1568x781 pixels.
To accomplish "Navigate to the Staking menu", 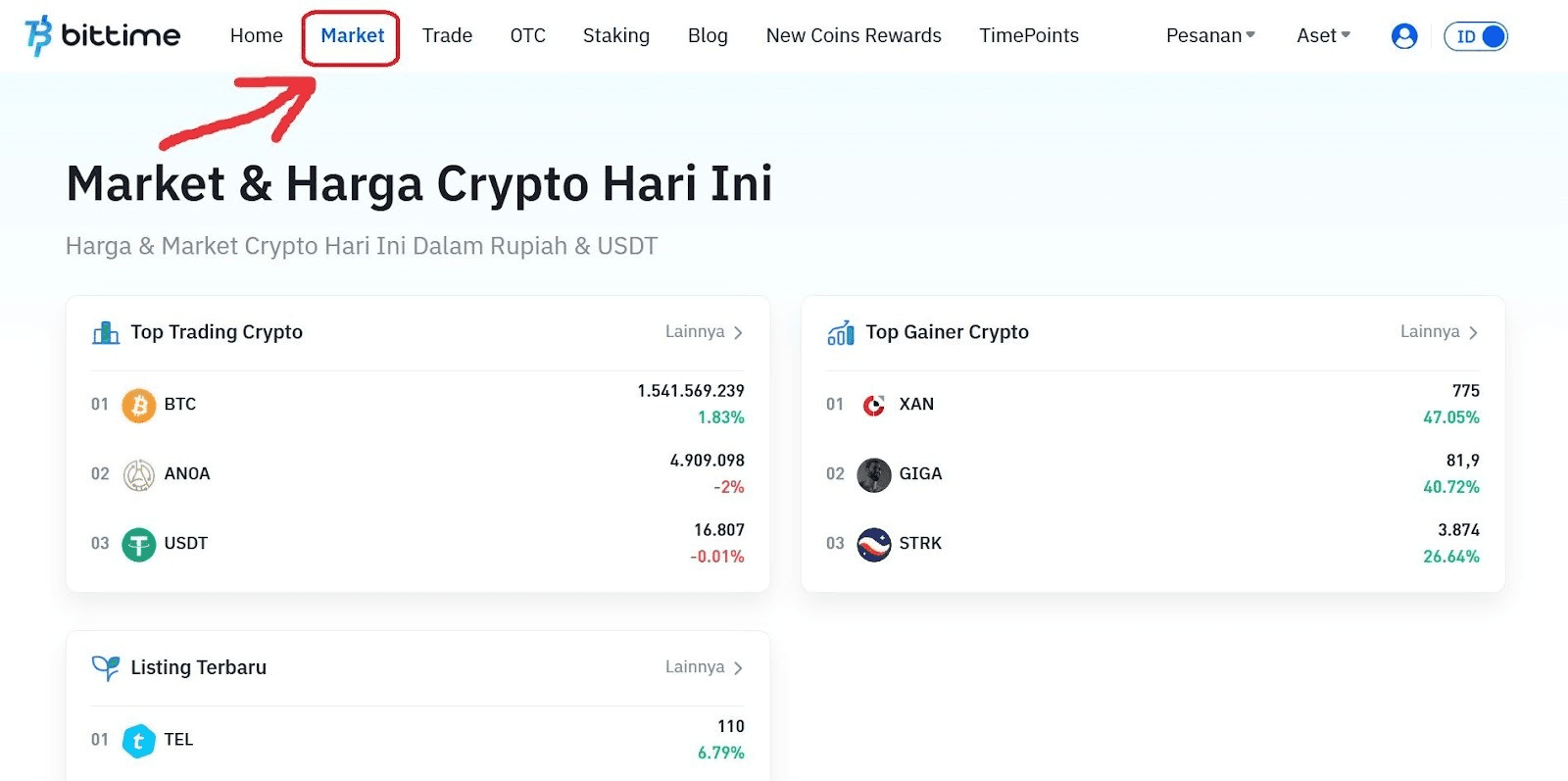I will click(615, 35).
